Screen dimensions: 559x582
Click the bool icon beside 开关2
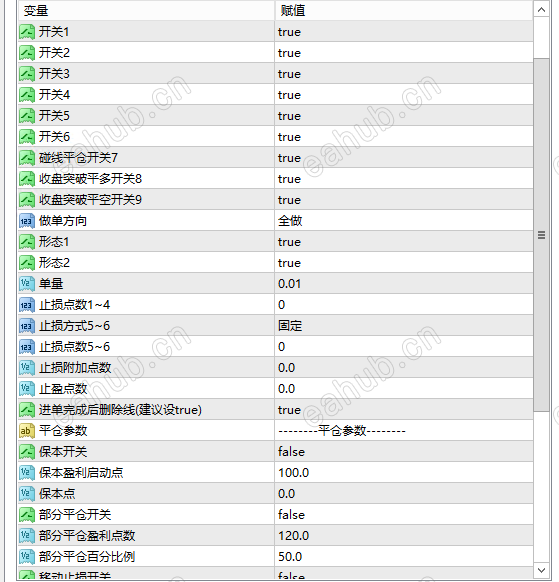[27, 53]
